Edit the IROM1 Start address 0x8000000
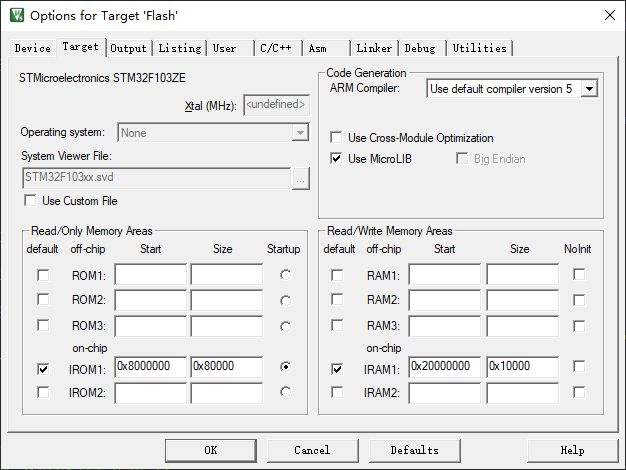 tap(151, 367)
